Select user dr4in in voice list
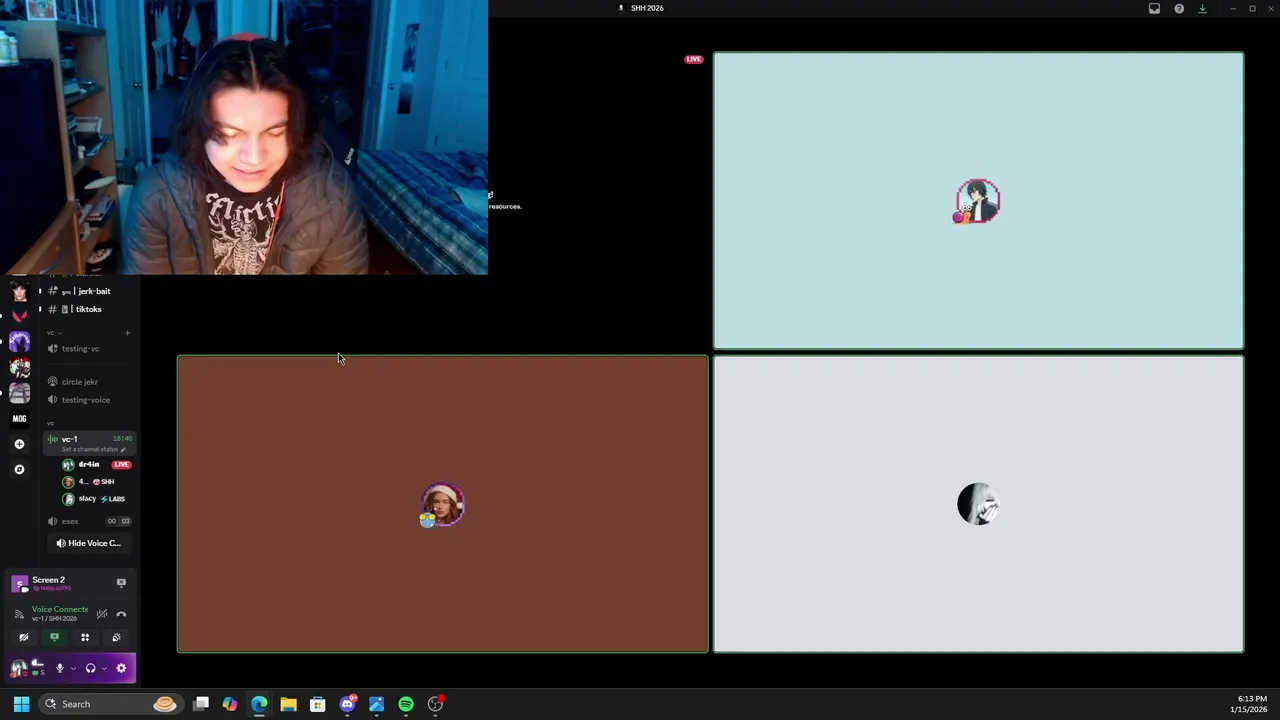 89,464
